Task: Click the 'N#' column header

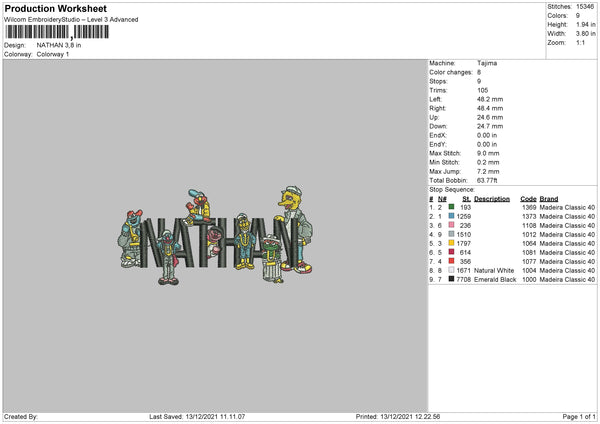Action: [442, 199]
